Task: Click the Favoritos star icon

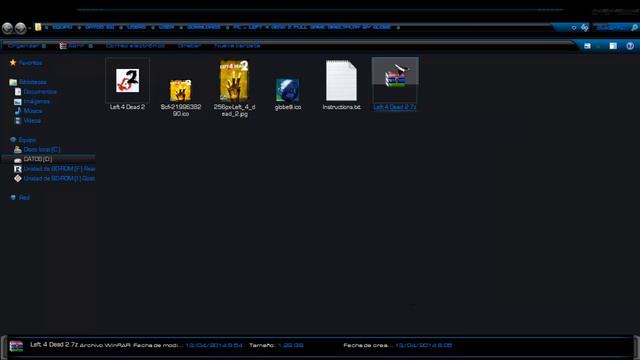Action: 13,62
